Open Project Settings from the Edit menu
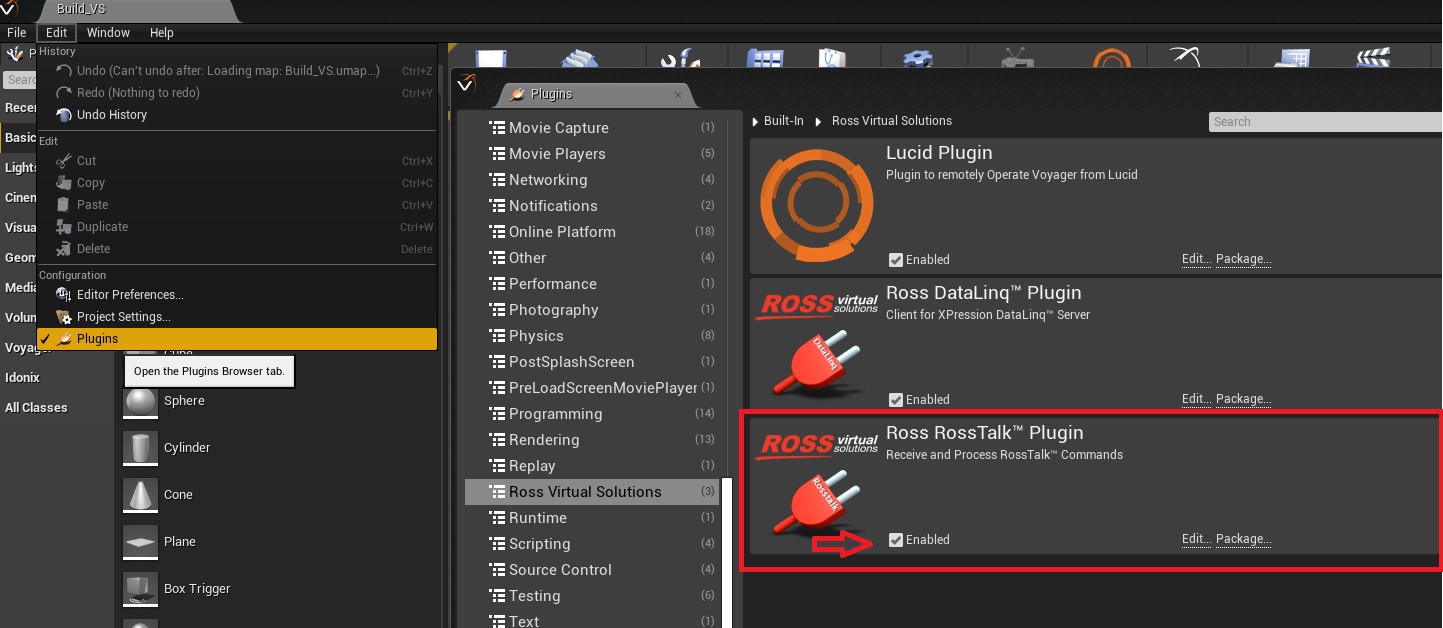This screenshot has width=1443, height=628. coord(237,317)
